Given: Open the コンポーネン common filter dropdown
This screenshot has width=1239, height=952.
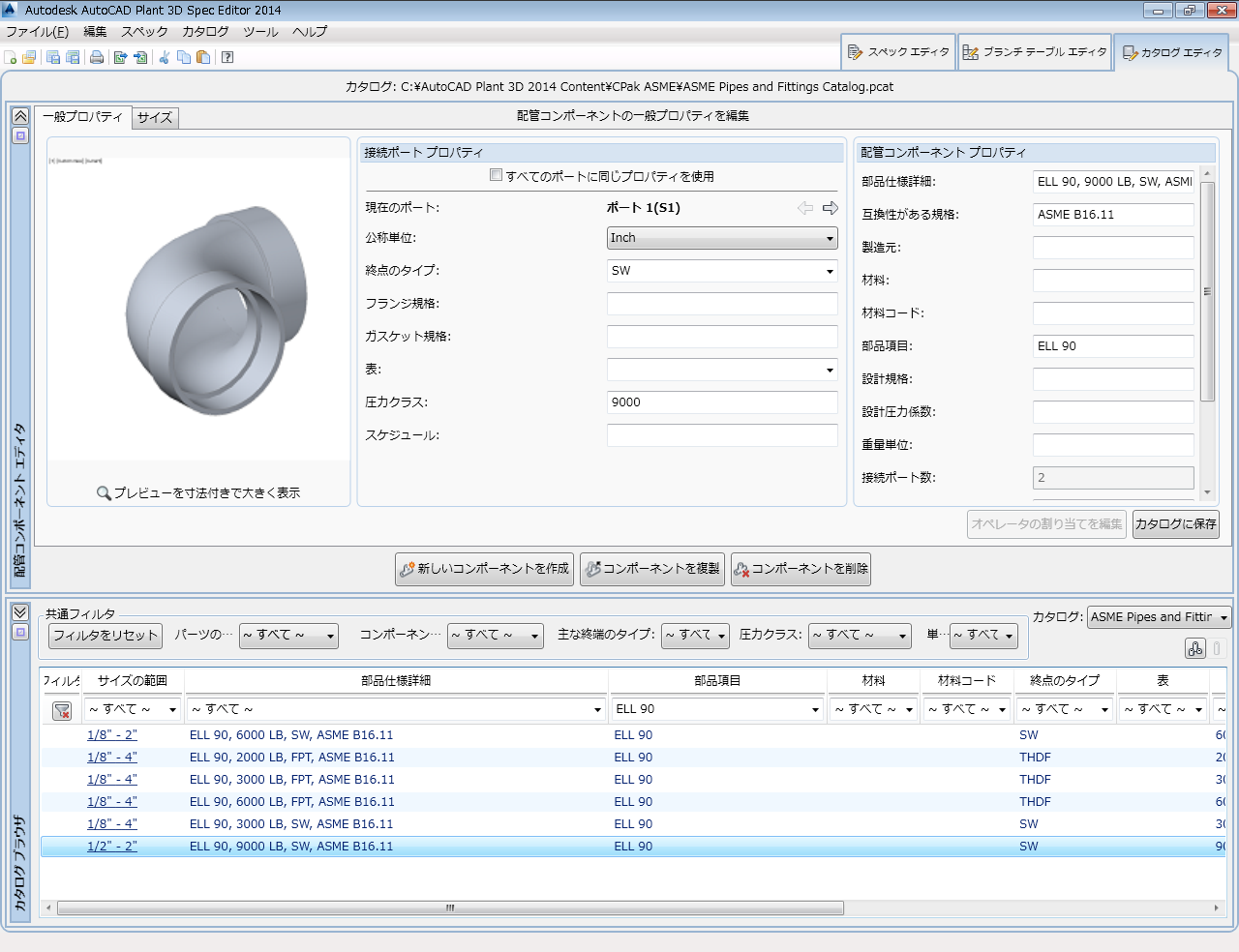Looking at the screenshot, I should point(495,636).
